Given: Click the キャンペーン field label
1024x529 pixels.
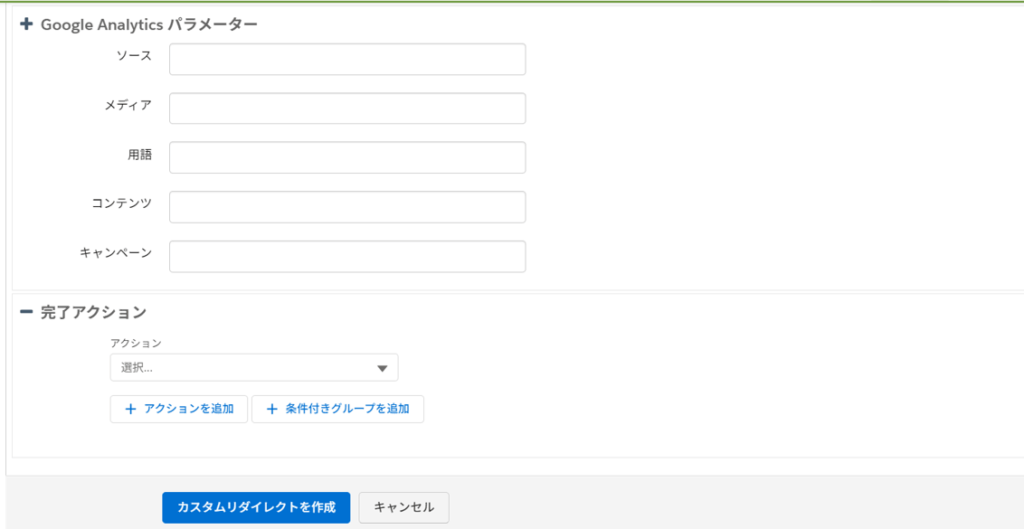Looking at the screenshot, I should (116, 252).
